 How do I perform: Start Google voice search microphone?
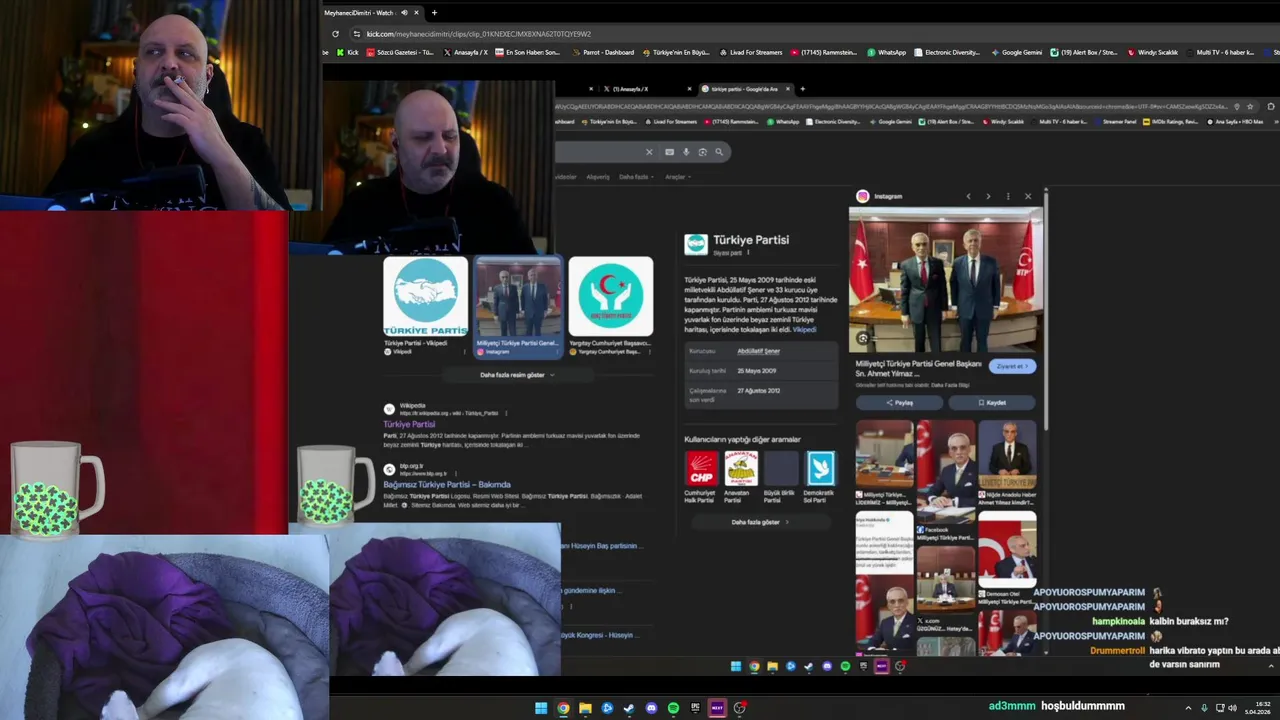coord(686,152)
